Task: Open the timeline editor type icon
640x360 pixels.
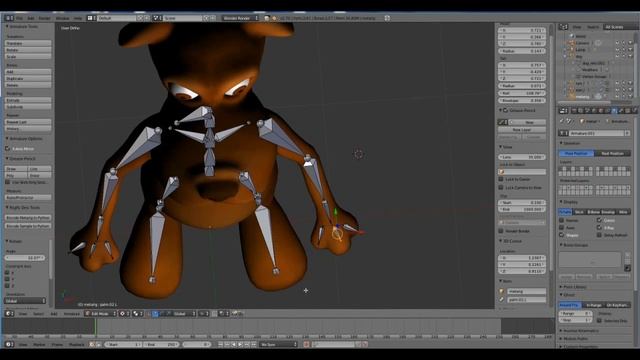Action: [8, 344]
